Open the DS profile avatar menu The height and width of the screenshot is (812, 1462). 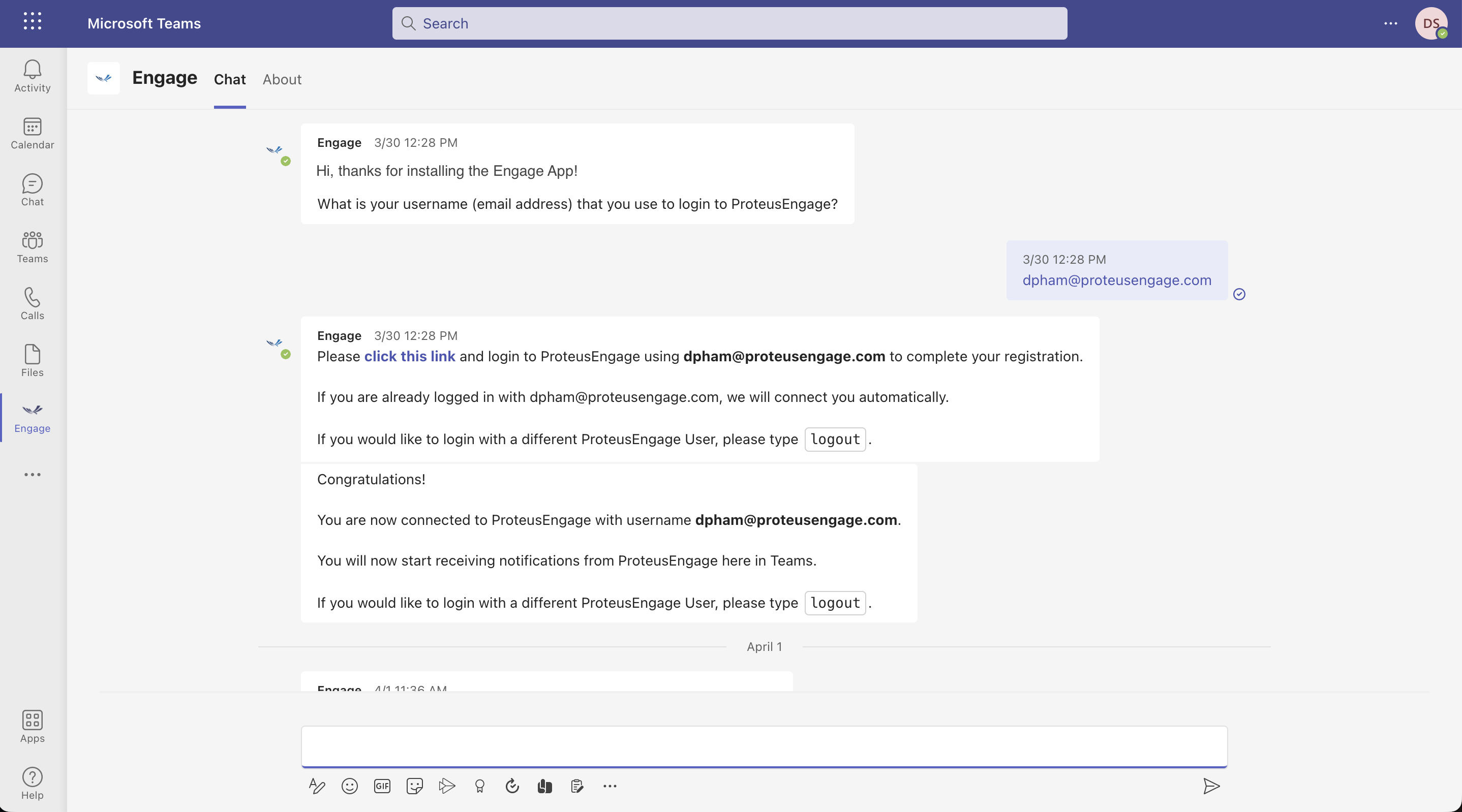point(1431,23)
